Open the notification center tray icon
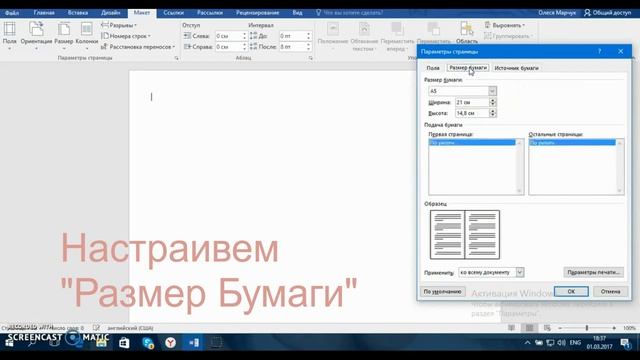640x360 pixels. (625, 343)
